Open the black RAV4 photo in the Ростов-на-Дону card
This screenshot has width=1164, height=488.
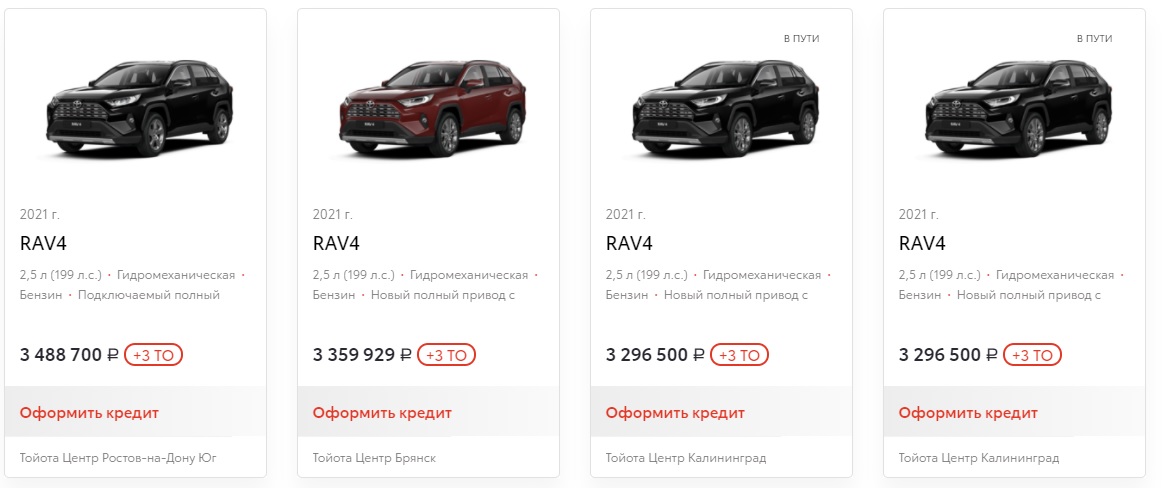point(139,108)
